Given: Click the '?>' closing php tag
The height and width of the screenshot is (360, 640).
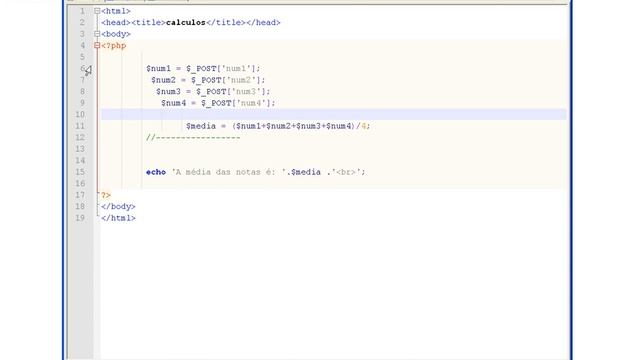Looking at the screenshot, I should point(106,195).
